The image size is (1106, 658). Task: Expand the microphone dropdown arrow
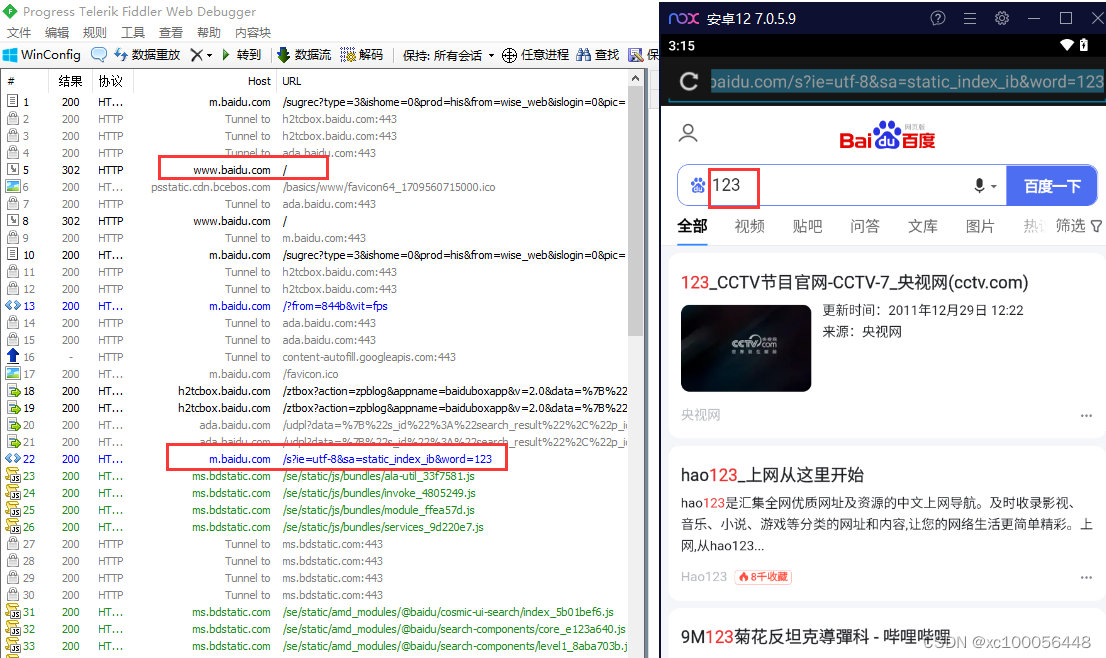coord(994,186)
